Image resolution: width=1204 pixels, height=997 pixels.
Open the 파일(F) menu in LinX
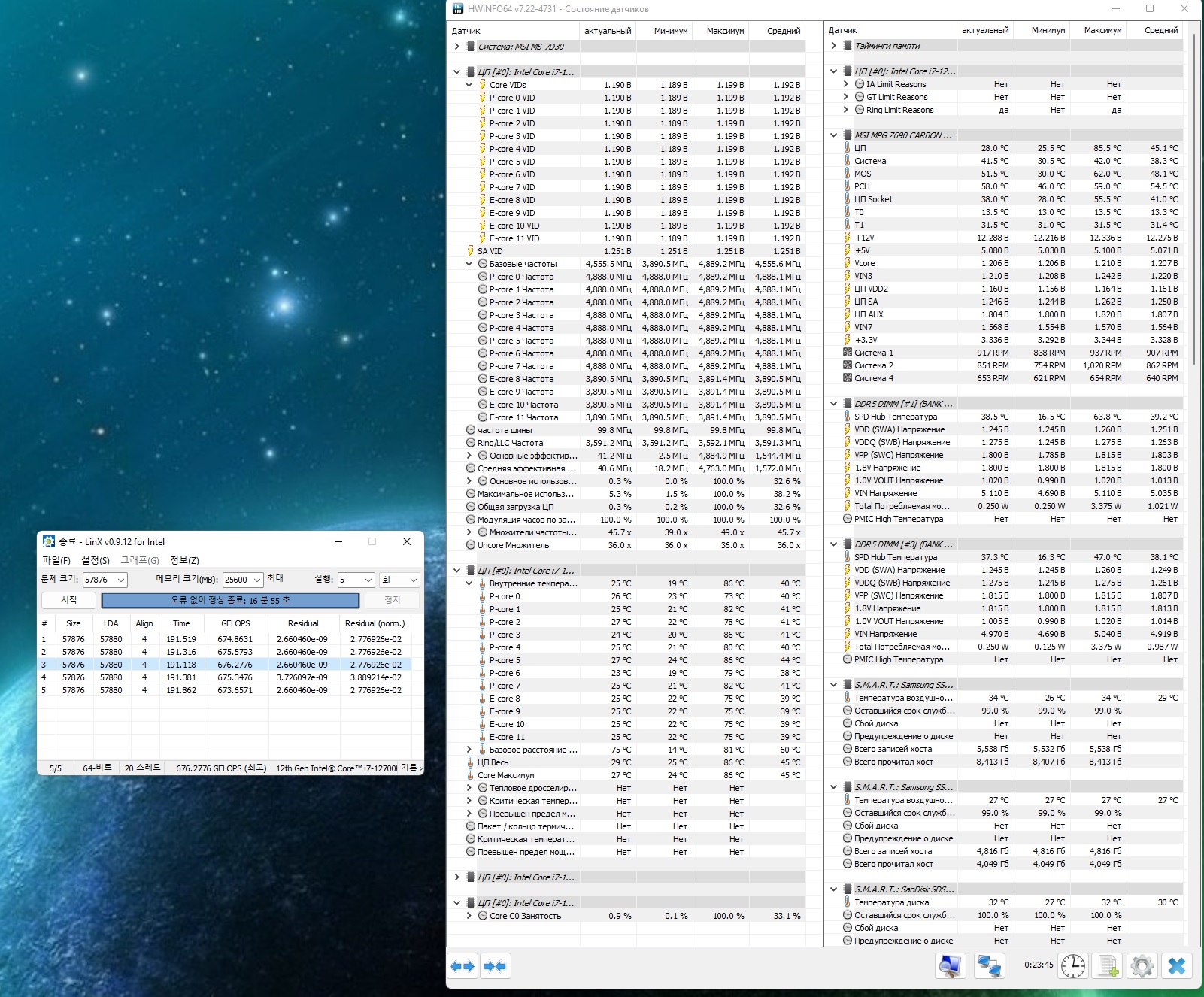(56, 560)
